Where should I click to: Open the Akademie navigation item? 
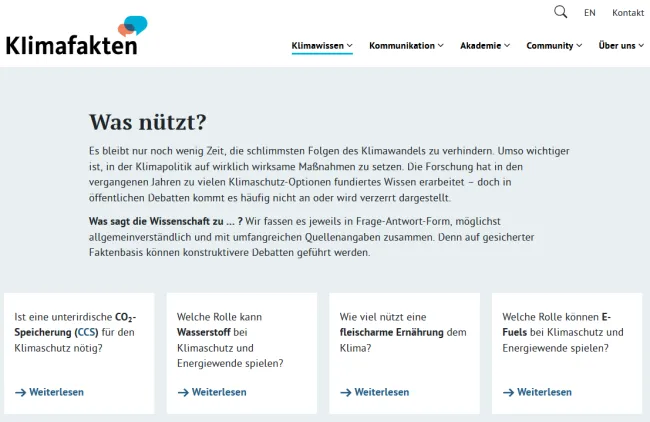[x=480, y=45]
